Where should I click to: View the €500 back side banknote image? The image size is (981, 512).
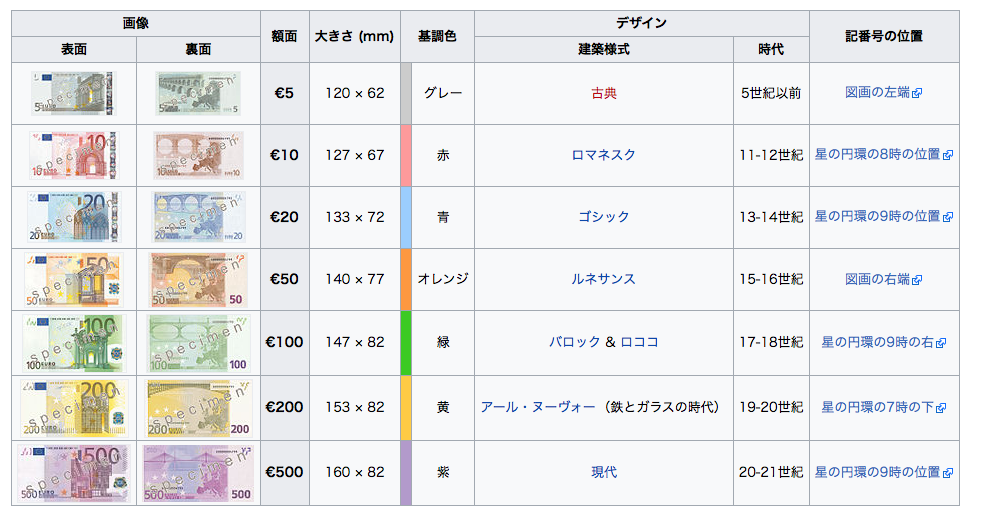(x=198, y=472)
